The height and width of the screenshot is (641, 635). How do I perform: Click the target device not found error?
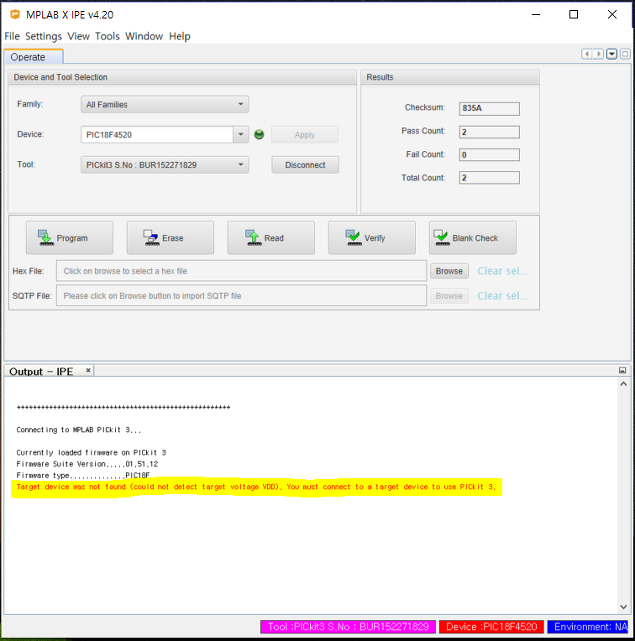[256, 487]
